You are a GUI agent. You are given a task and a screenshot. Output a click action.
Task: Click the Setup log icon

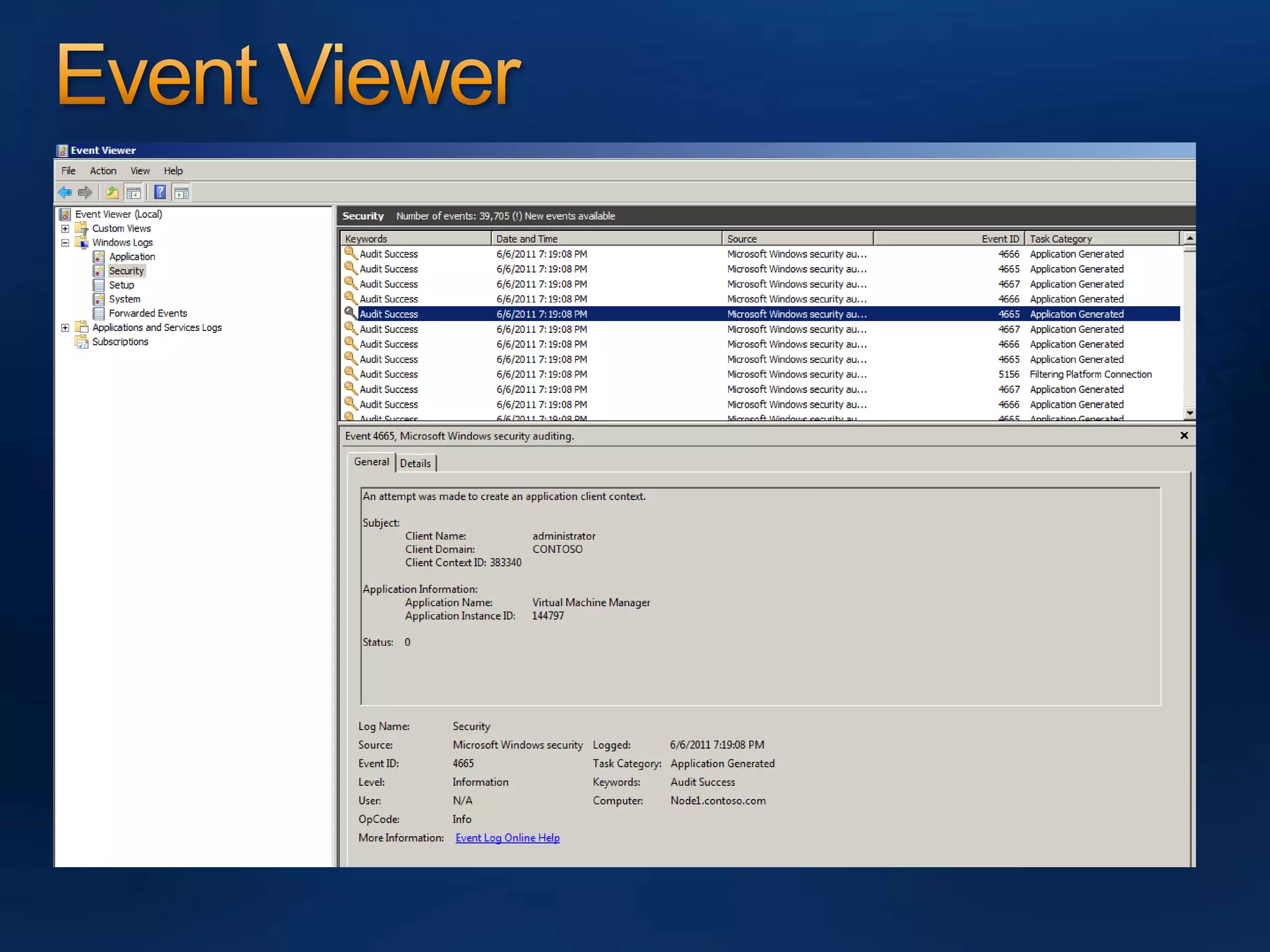(x=99, y=285)
